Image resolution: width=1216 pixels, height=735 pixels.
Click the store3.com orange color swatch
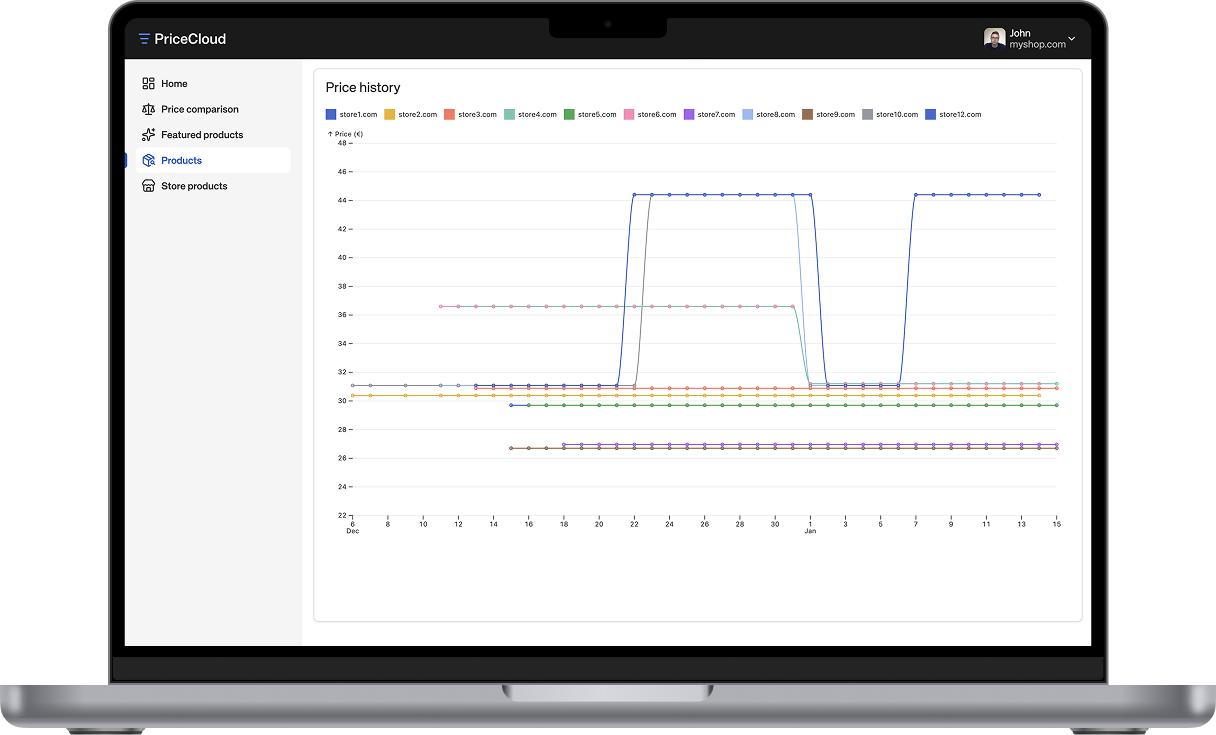[x=450, y=115]
